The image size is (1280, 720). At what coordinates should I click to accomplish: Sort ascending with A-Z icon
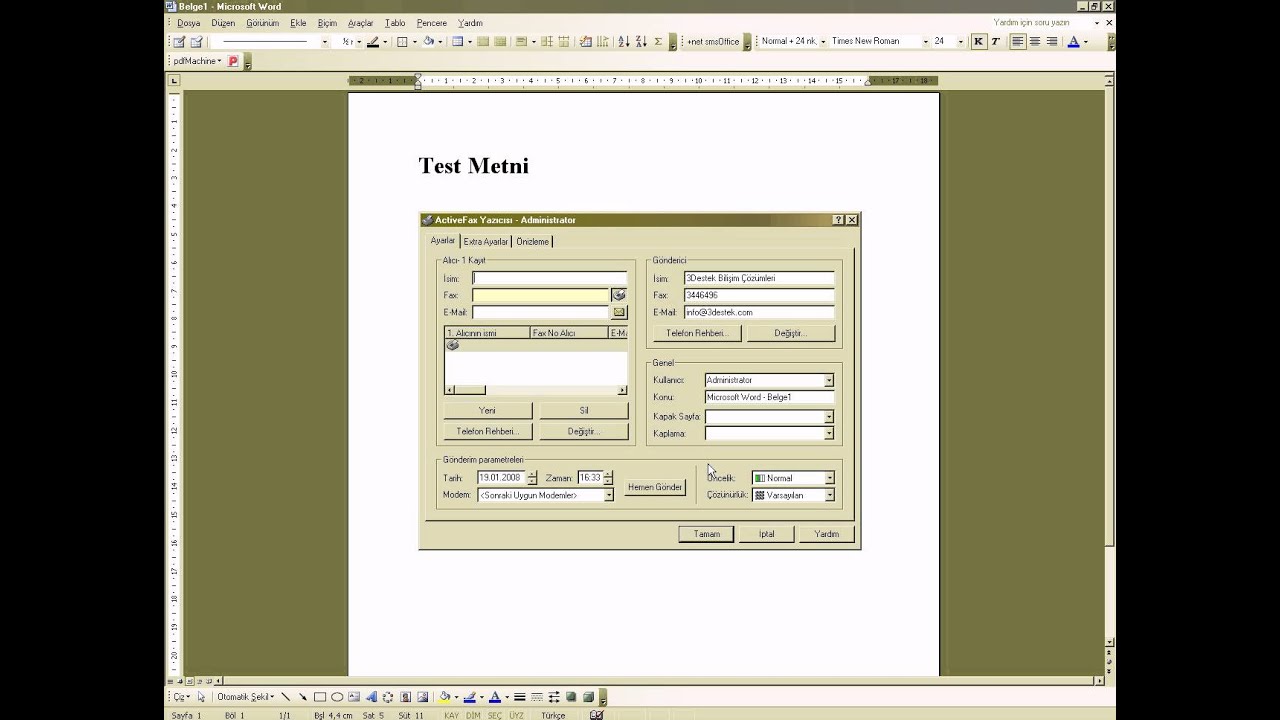click(624, 42)
